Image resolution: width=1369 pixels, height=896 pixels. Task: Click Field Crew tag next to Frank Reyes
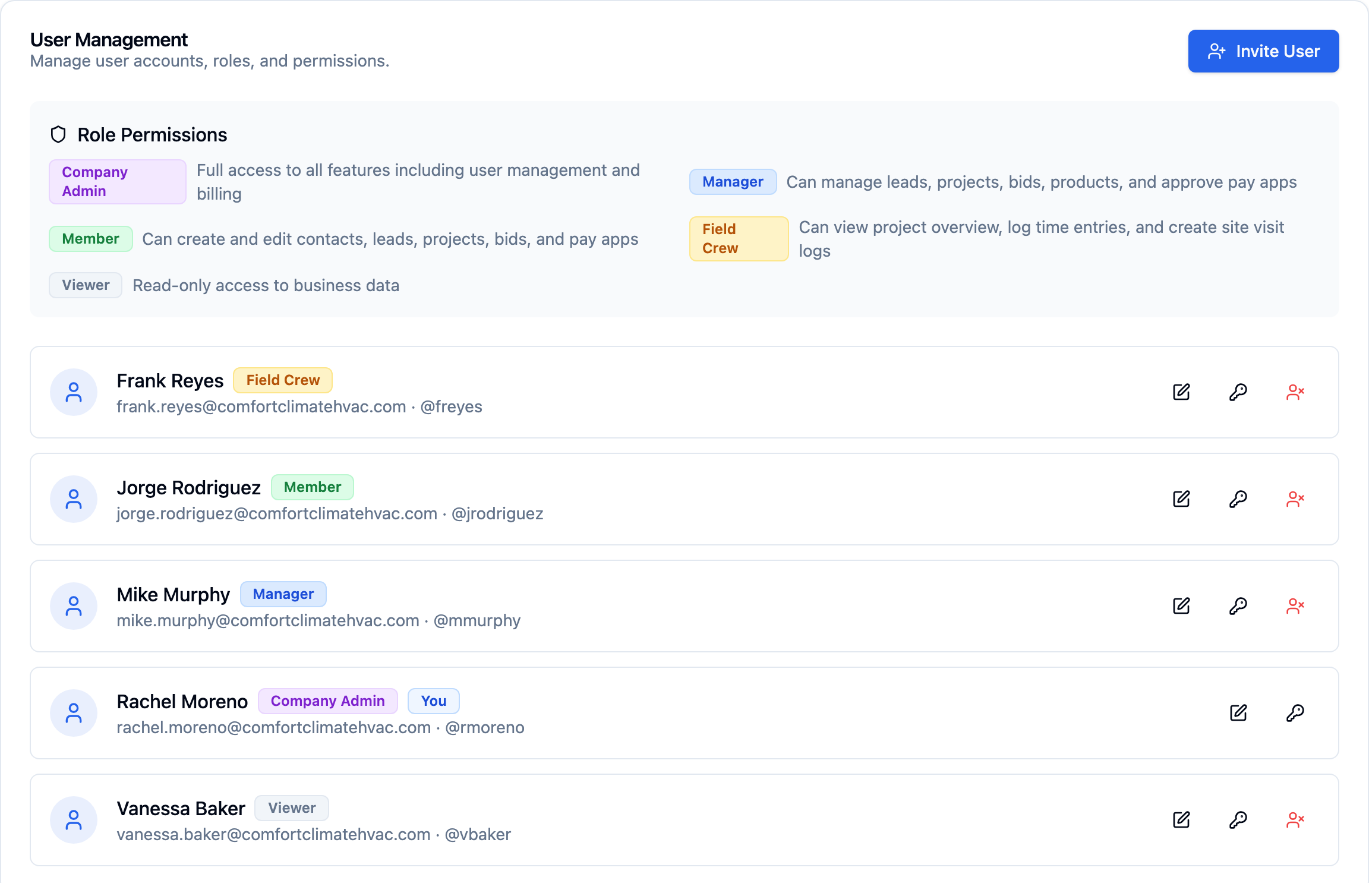(283, 380)
